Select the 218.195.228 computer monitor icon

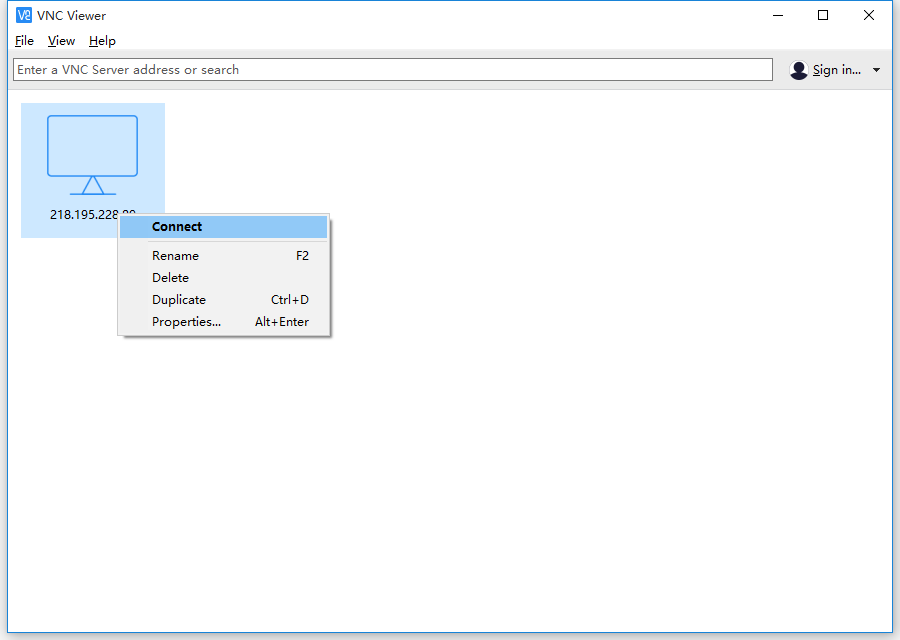point(92,155)
